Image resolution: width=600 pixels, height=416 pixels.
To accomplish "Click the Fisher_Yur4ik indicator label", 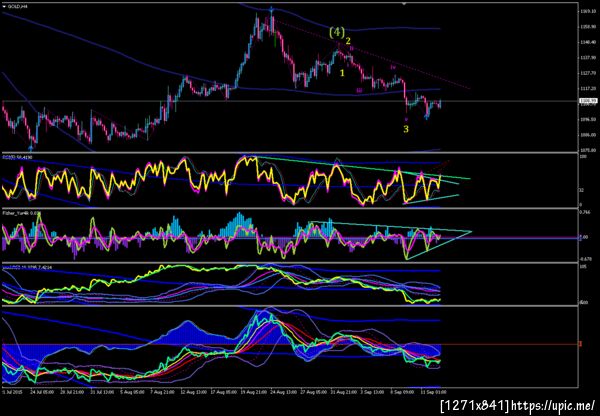I will click(21, 212).
